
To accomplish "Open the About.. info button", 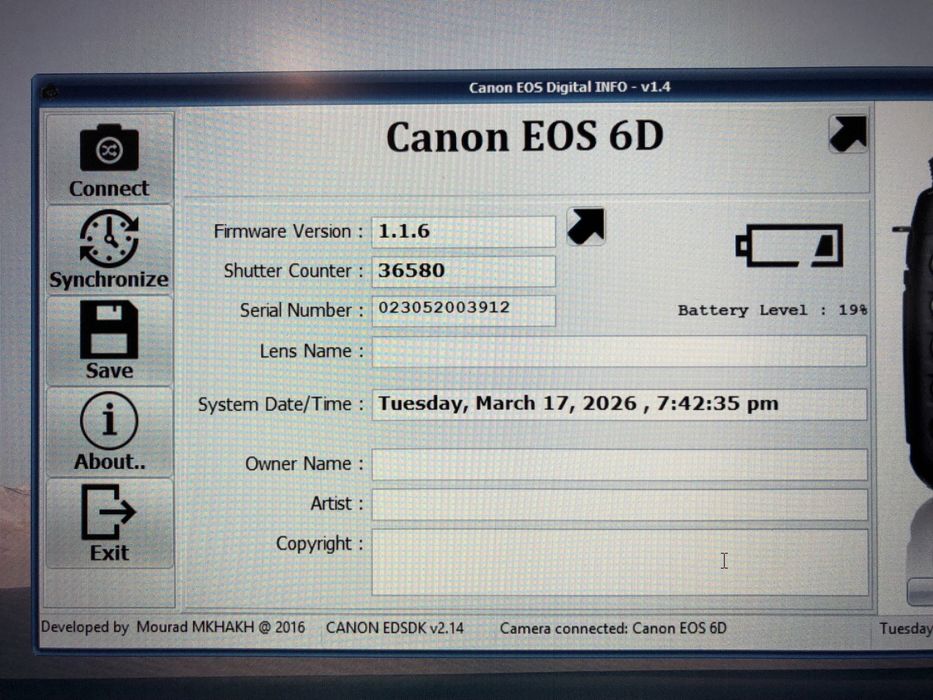I will pos(109,432).
